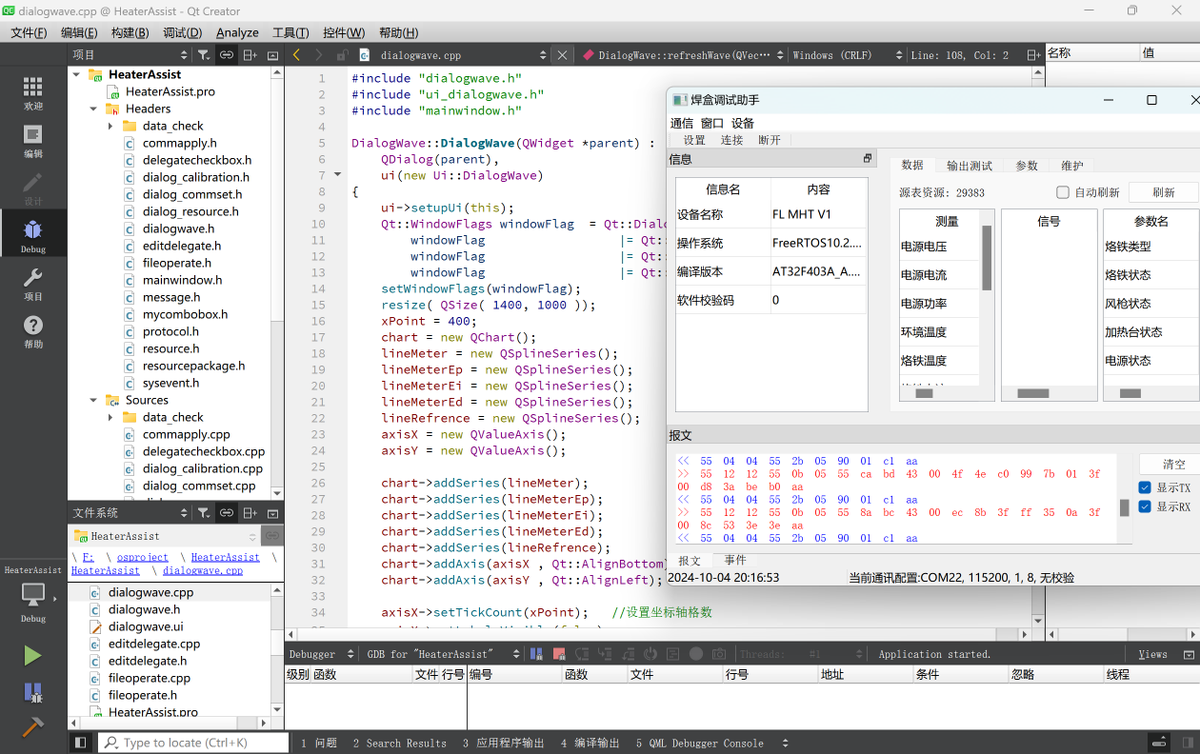Open the 构建(B) menu

[130, 32]
